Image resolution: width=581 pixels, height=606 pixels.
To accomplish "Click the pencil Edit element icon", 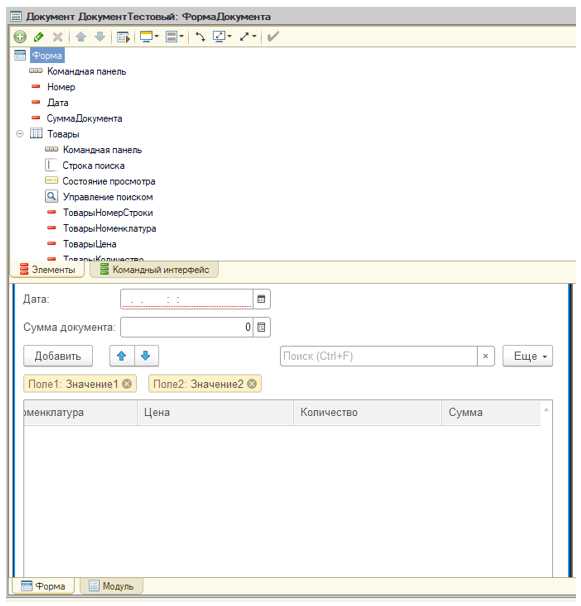I will tap(39, 37).
